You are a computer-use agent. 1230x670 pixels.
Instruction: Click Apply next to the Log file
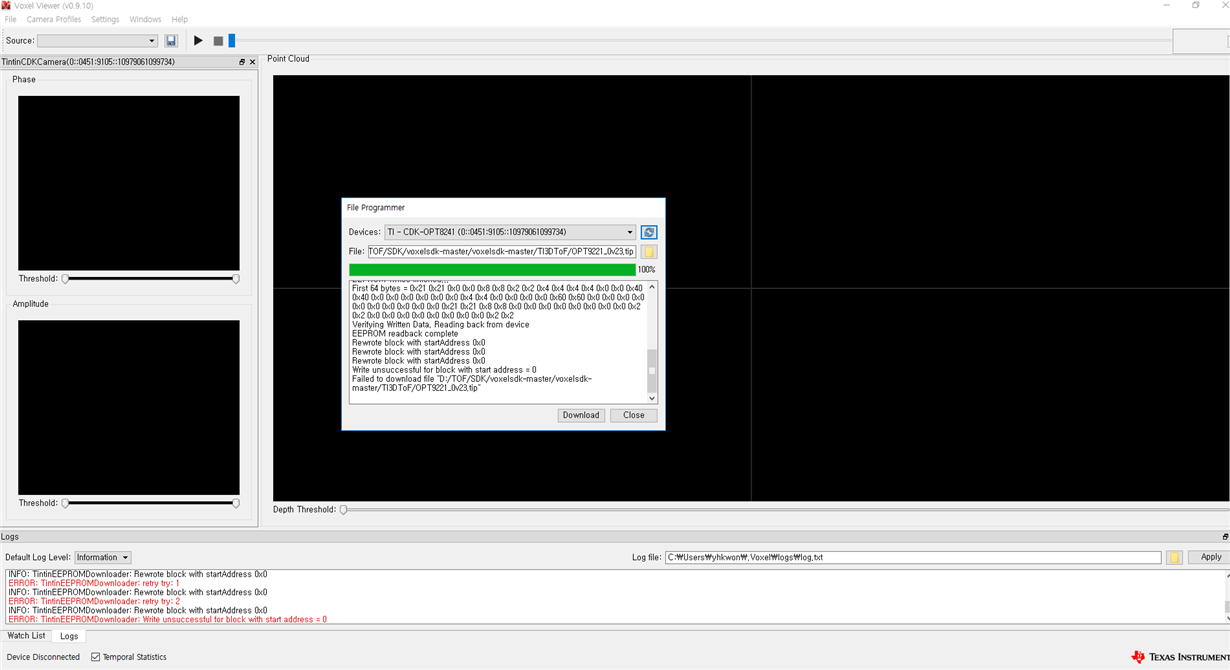pos(1211,557)
